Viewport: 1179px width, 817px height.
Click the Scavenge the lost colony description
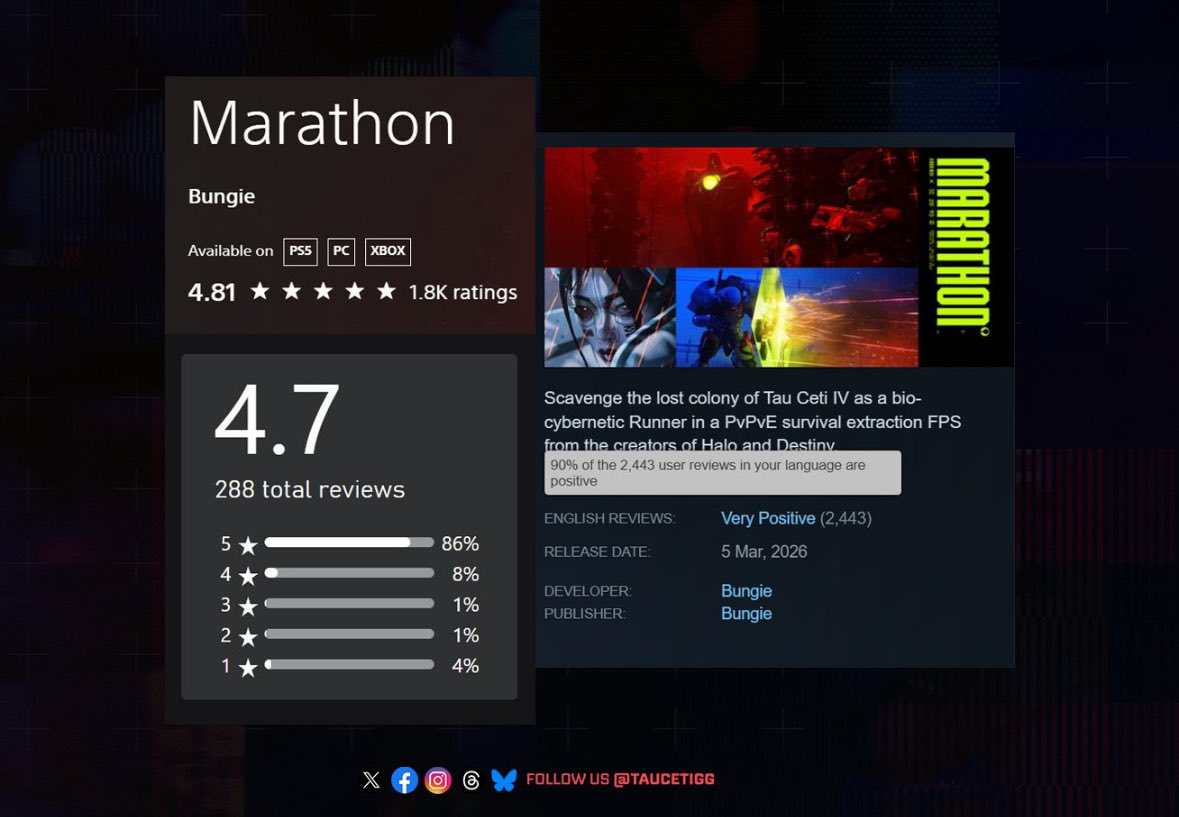[753, 421]
